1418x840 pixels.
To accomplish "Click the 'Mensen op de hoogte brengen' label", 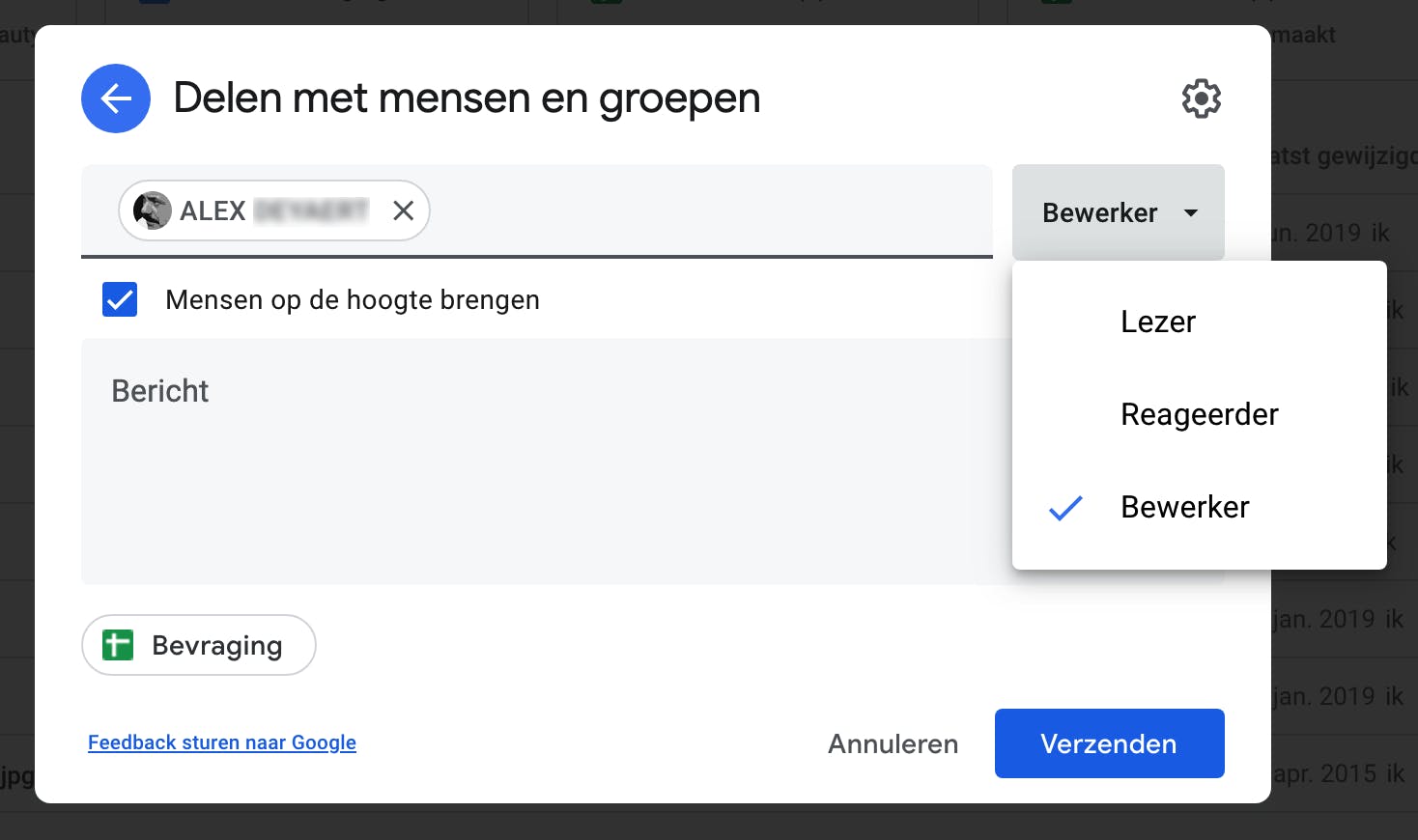I will (x=353, y=300).
